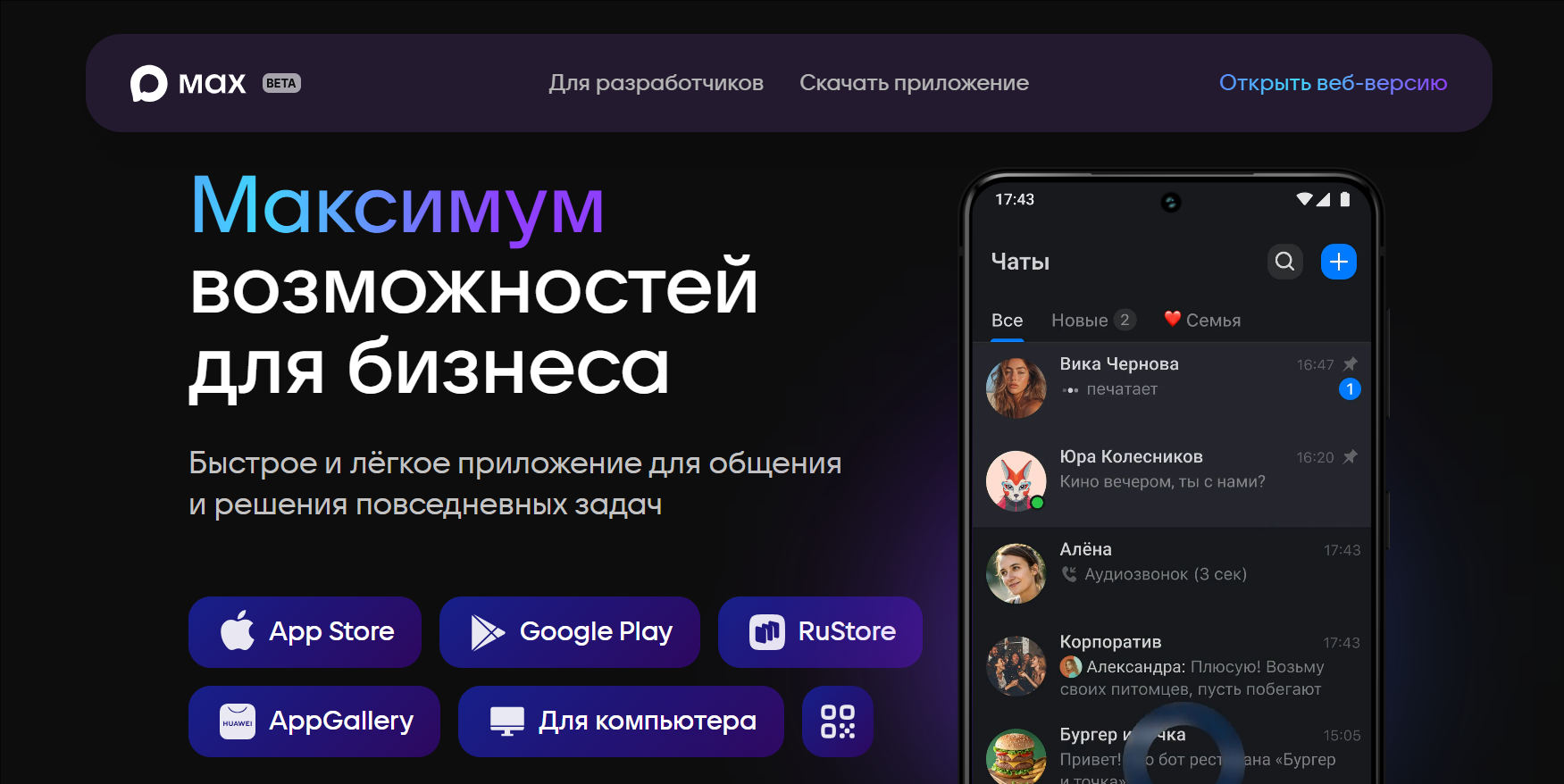The image size is (1564, 784).
Task: Click Для компьютера desktop download
Action: click(x=621, y=721)
